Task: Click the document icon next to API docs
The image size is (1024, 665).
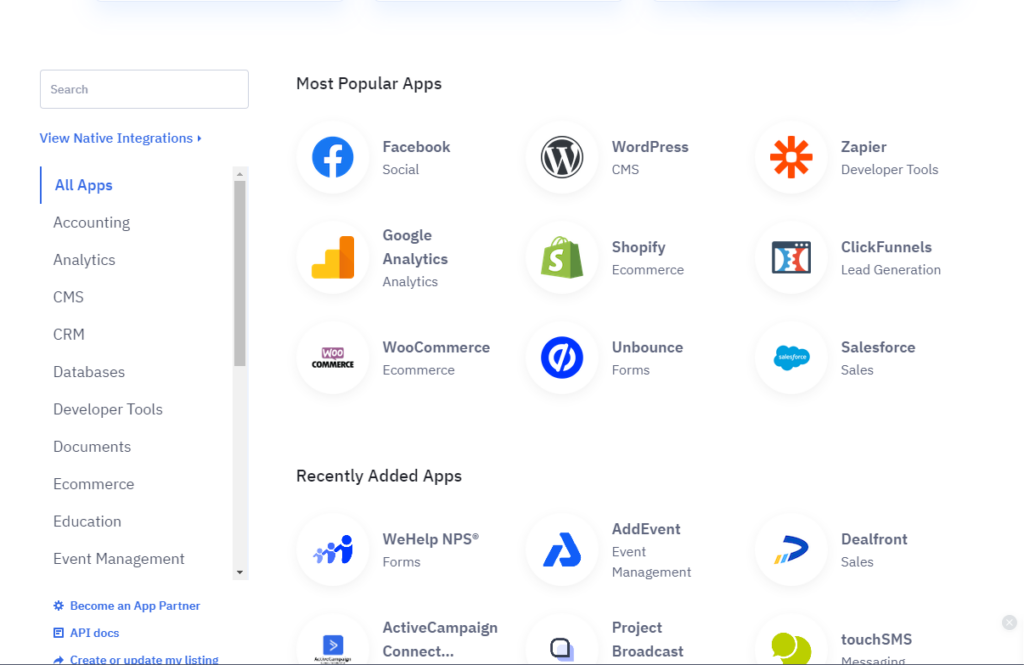Action: 59,632
